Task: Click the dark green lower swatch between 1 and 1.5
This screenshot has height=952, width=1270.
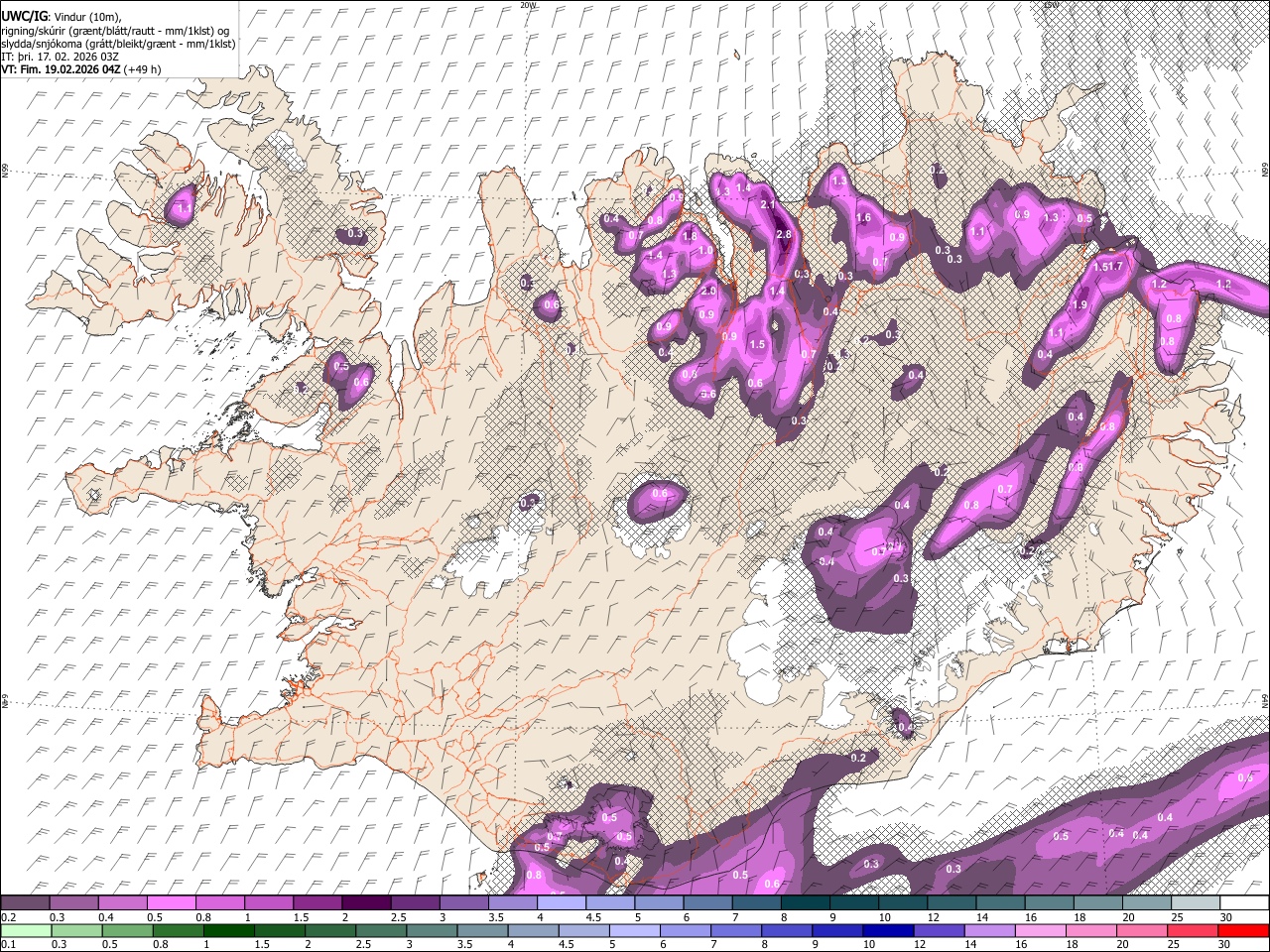Action: 229,931
